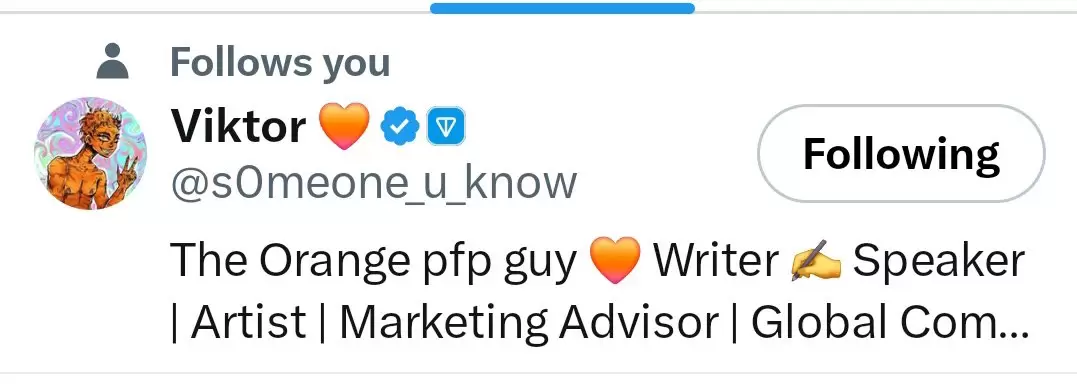Click Marketing Advisor in the bio
Screen dimensions: 1077x388
point(529,322)
